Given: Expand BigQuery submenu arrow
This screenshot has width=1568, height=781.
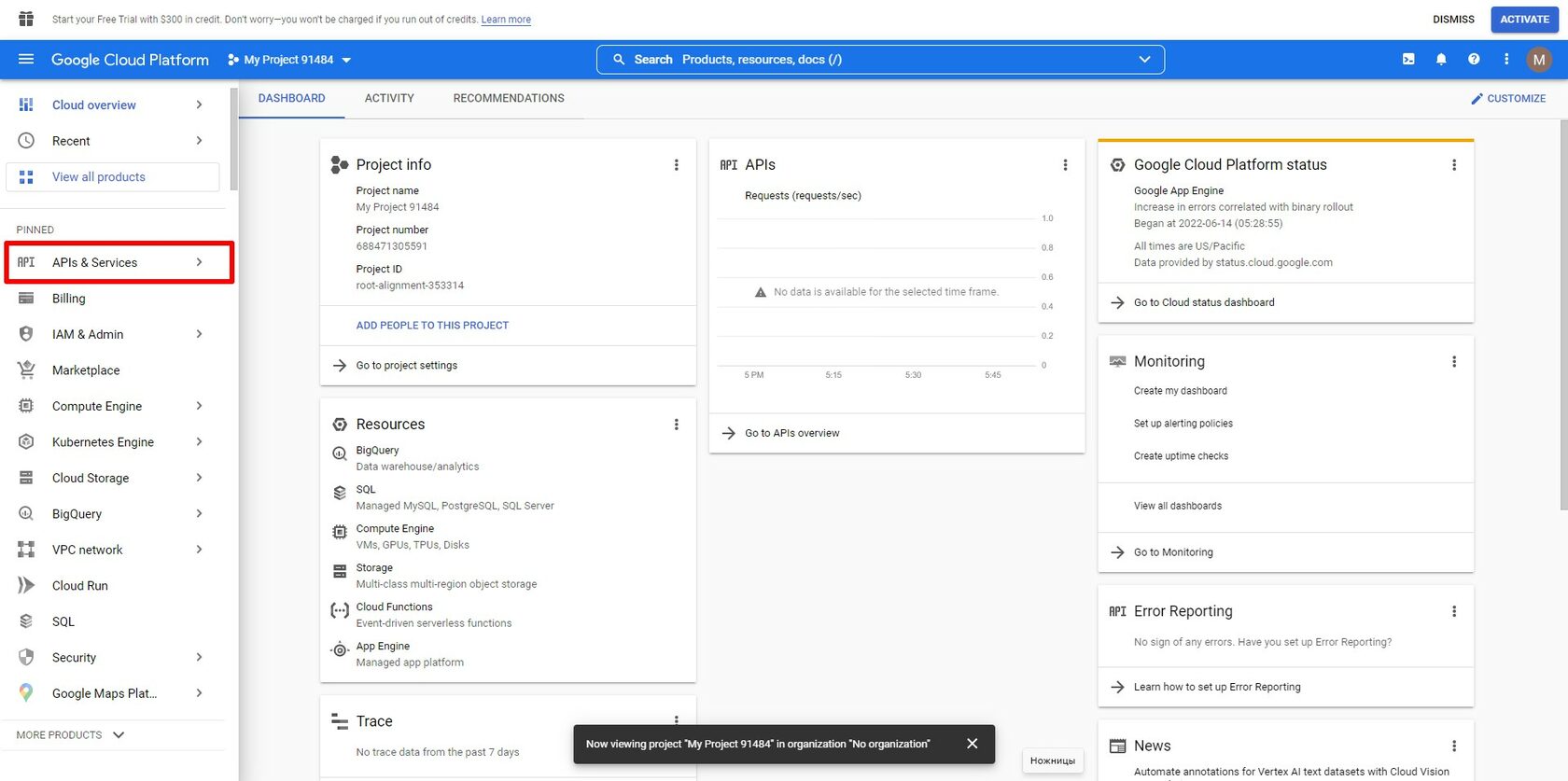Looking at the screenshot, I should (199, 513).
